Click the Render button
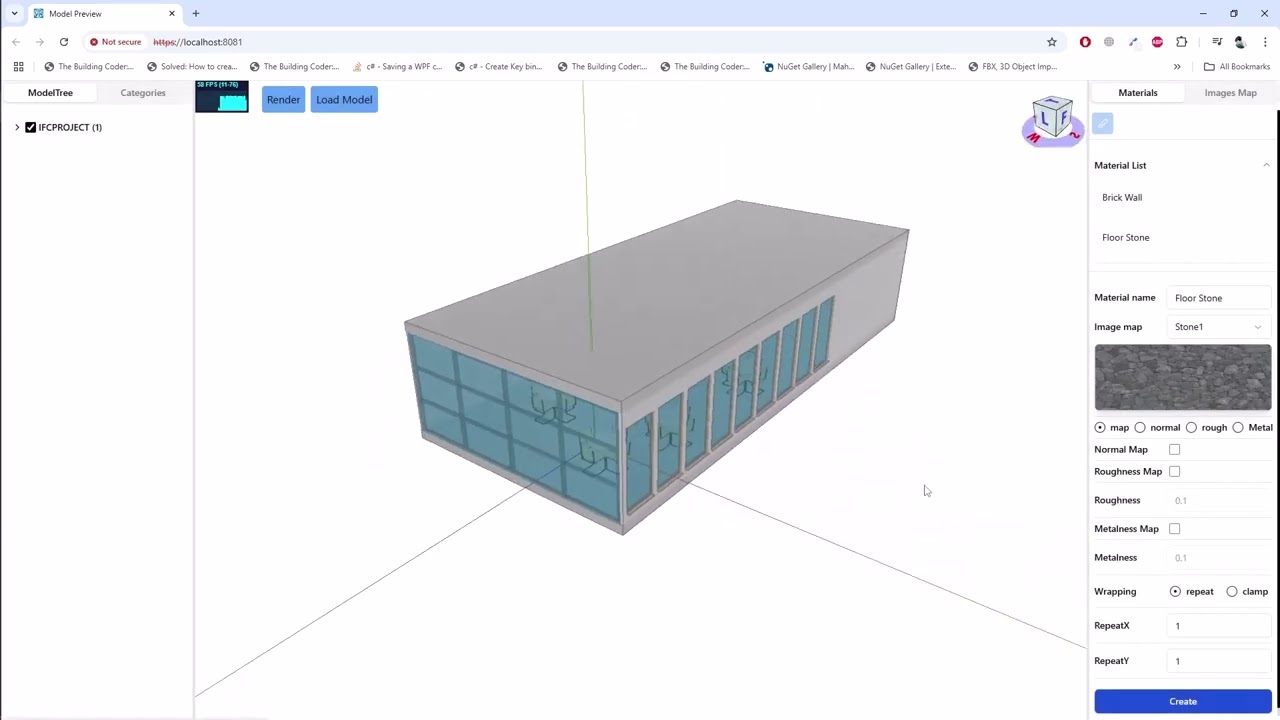Screen dimensions: 1280x720 pyautogui.click(x=283, y=99)
